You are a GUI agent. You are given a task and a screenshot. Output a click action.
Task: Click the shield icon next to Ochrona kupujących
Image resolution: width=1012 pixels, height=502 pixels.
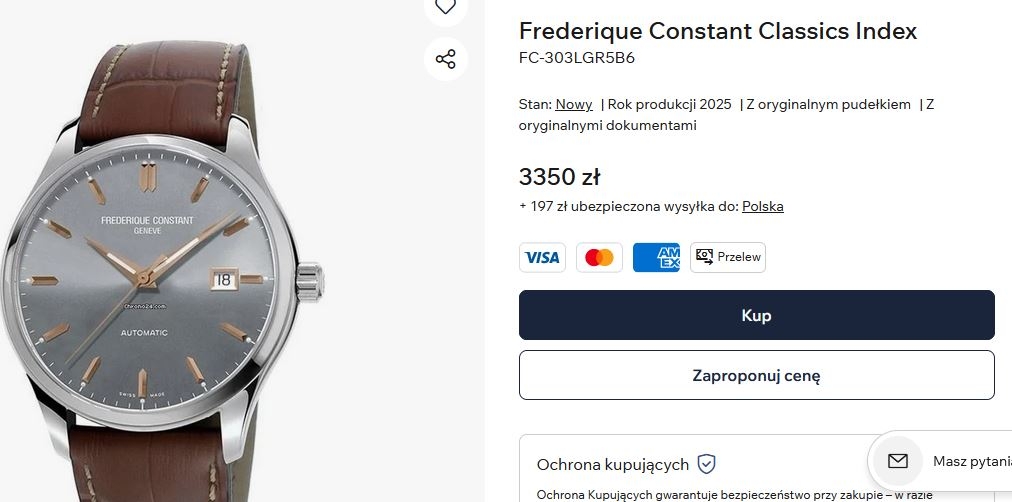point(707,464)
